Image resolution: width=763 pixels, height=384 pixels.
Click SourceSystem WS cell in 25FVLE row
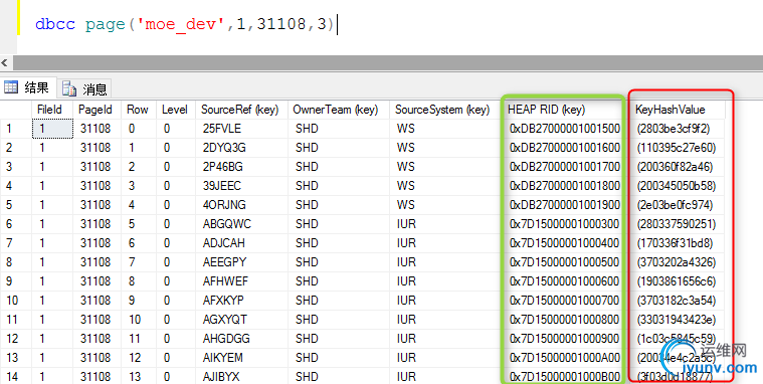coord(445,128)
